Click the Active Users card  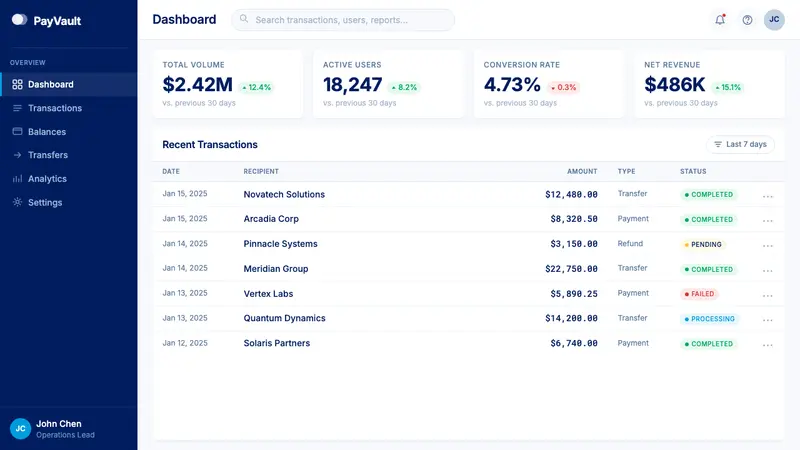(388, 84)
